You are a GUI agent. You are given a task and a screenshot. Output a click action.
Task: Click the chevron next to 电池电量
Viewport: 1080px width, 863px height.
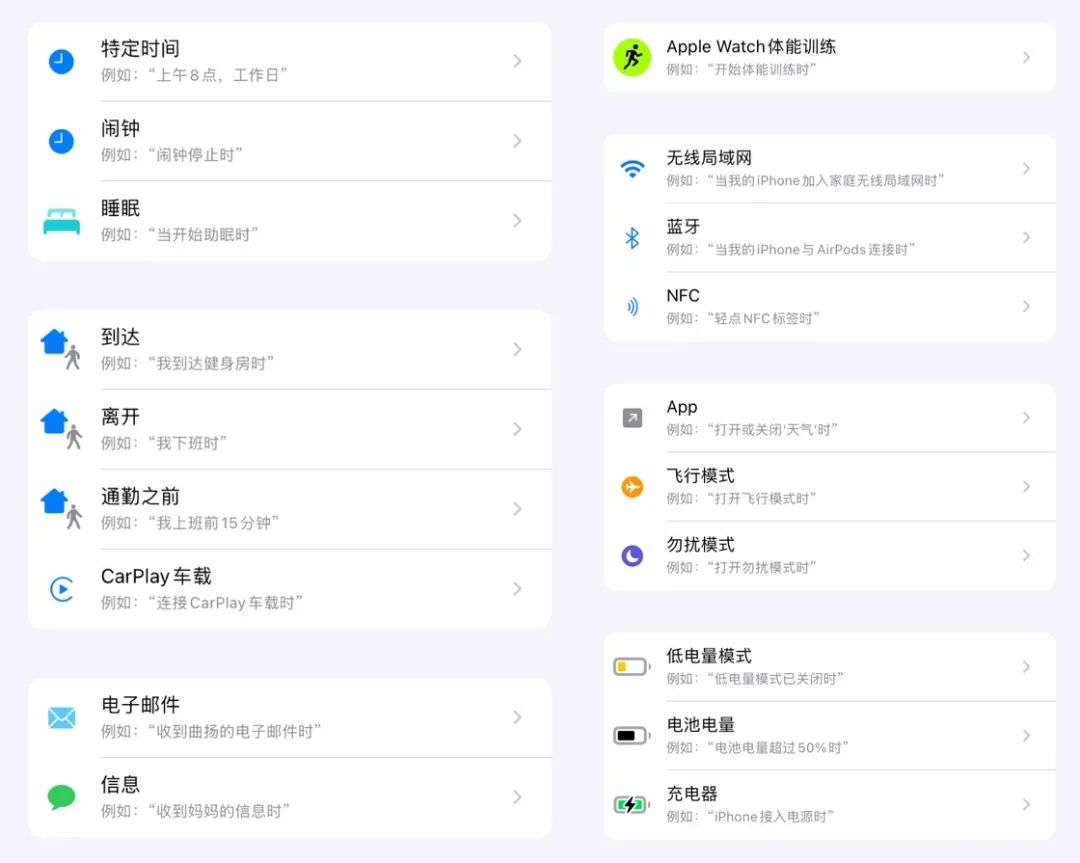tap(1026, 736)
